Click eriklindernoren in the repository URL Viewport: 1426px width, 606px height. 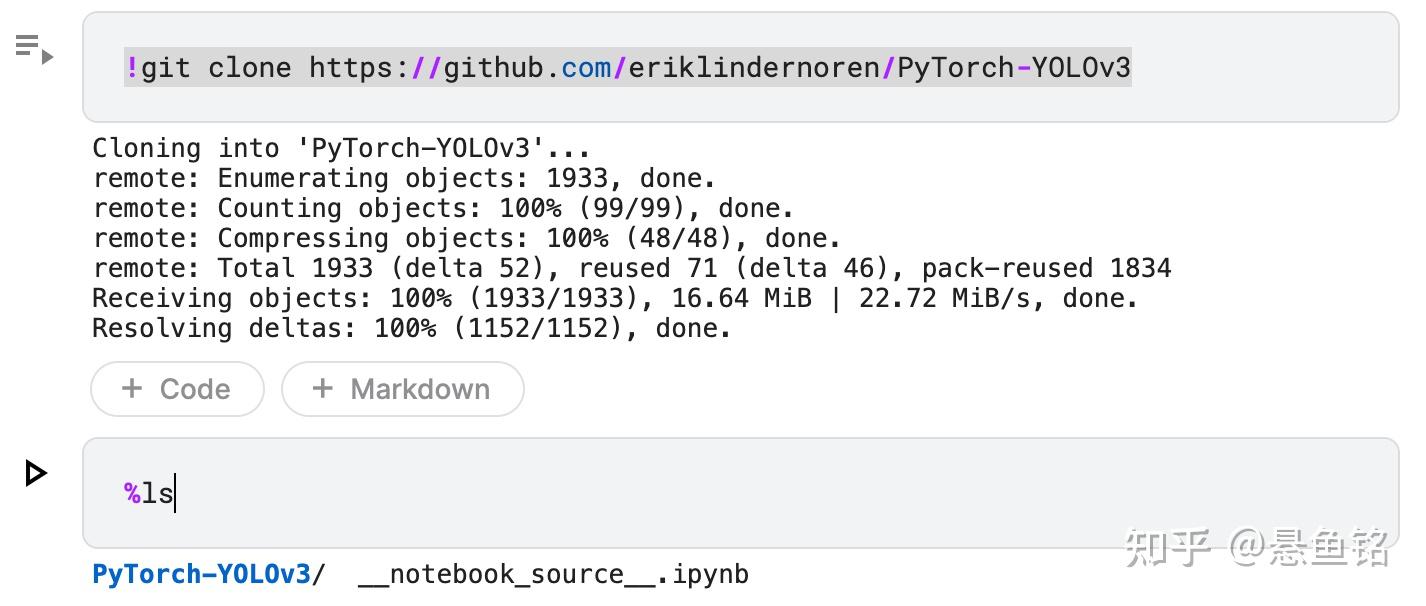[753, 68]
